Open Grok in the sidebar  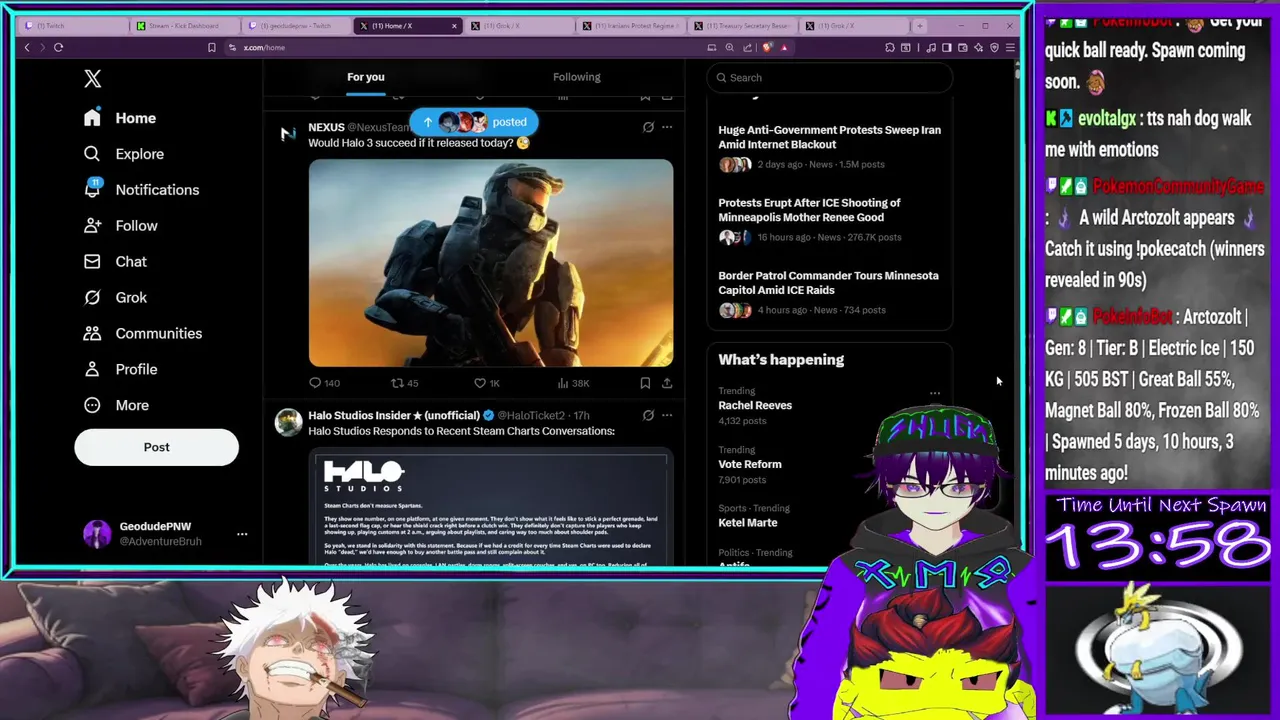[x=116, y=297]
